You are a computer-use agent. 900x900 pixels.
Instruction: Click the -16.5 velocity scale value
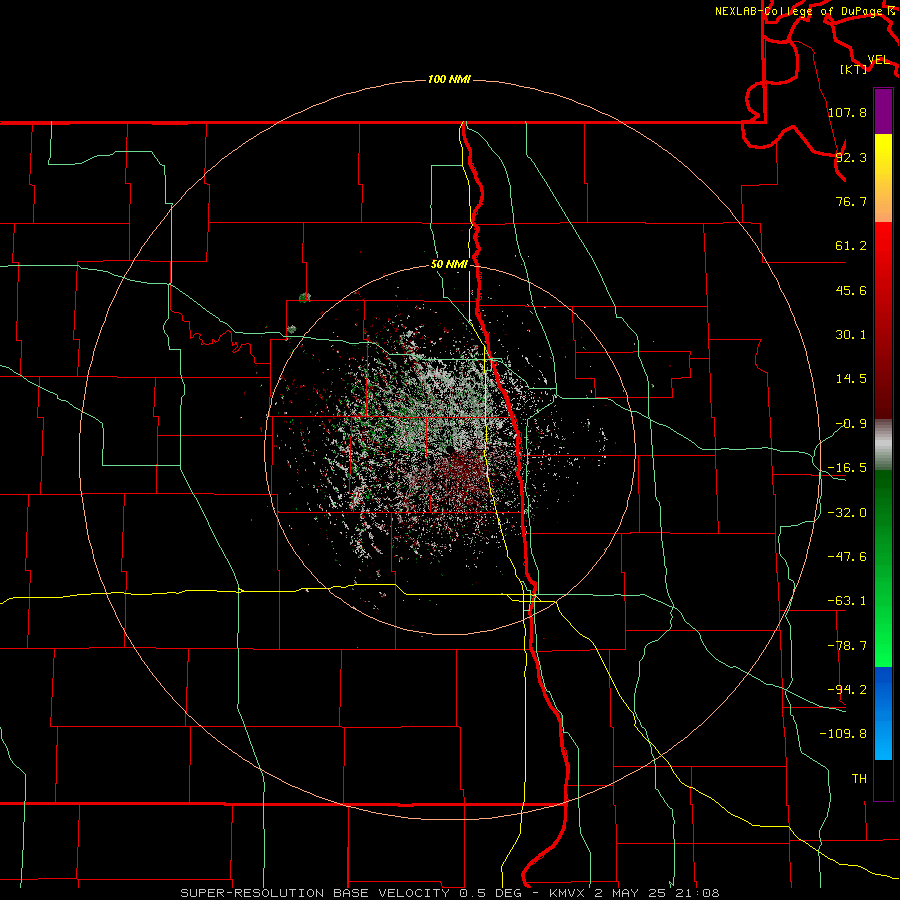(847, 468)
